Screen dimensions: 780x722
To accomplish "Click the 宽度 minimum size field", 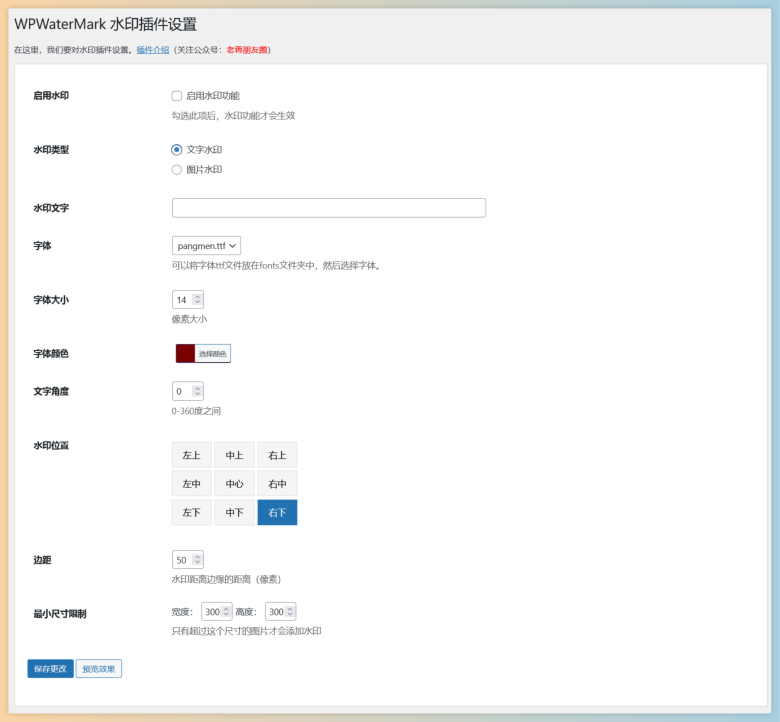I will point(216,612).
